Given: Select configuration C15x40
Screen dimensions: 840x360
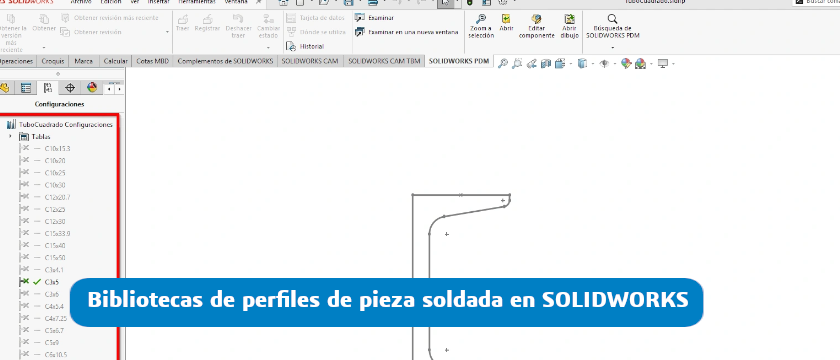Looking at the screenshot, I should tap(55, 245).
